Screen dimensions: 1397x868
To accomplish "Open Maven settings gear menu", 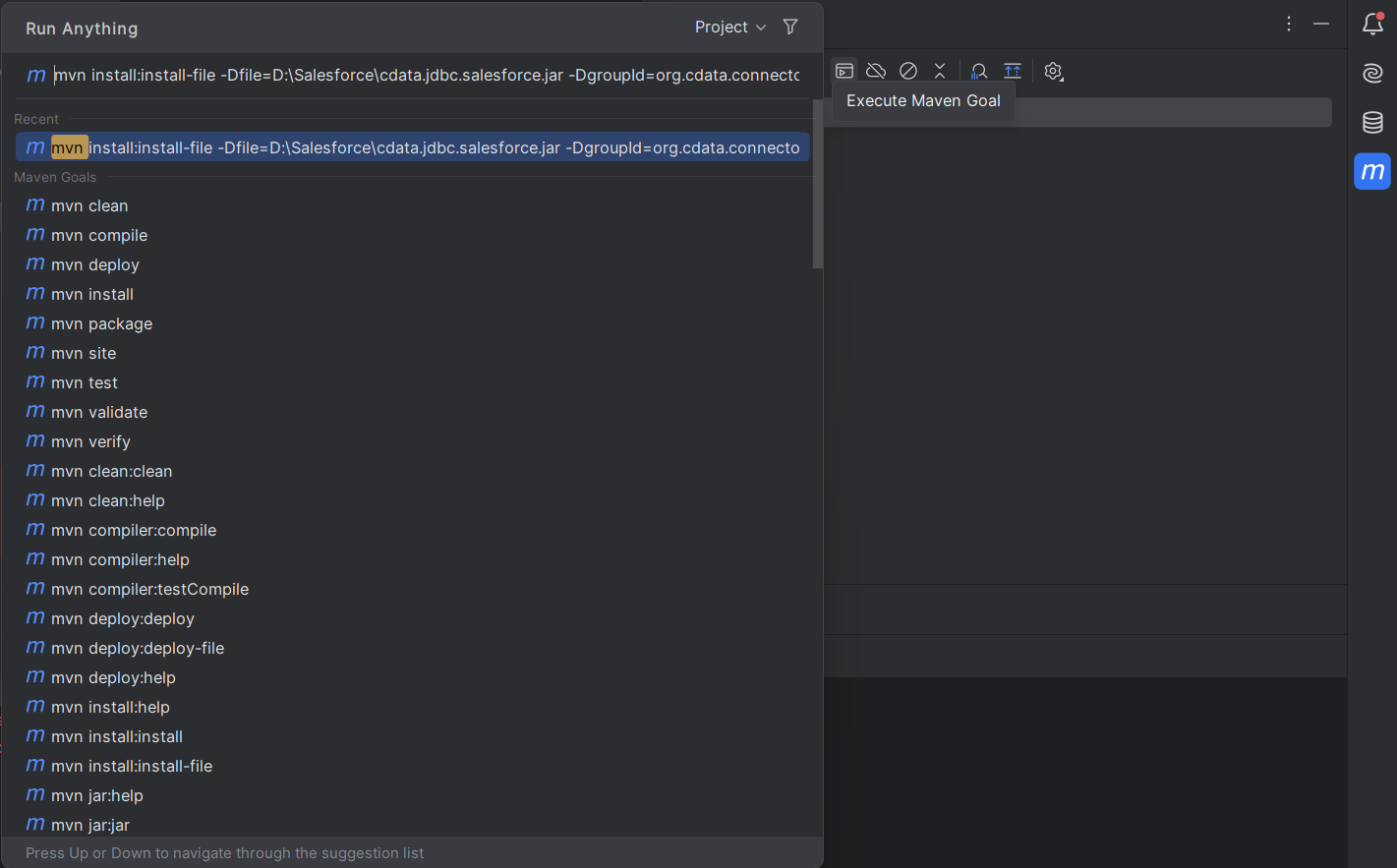I will [x=1053, y=71].
